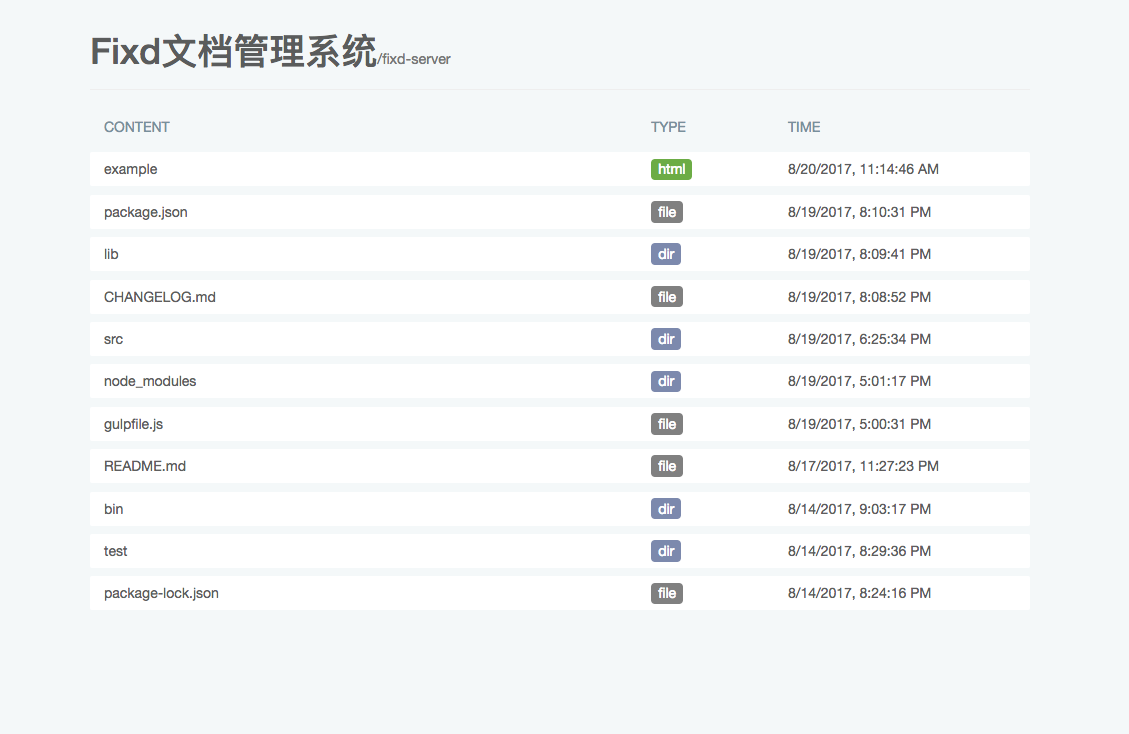The height and width of the screenshot is (734, 1129).
Task: Open package.json file
Action: tap(145, 212)
